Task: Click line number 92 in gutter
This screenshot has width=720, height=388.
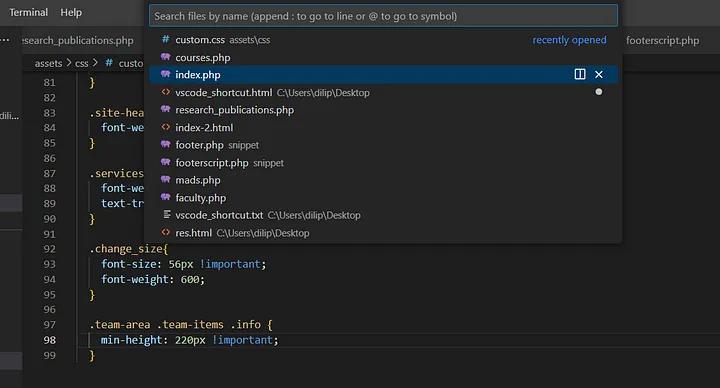Action: (x=50, y=249)
